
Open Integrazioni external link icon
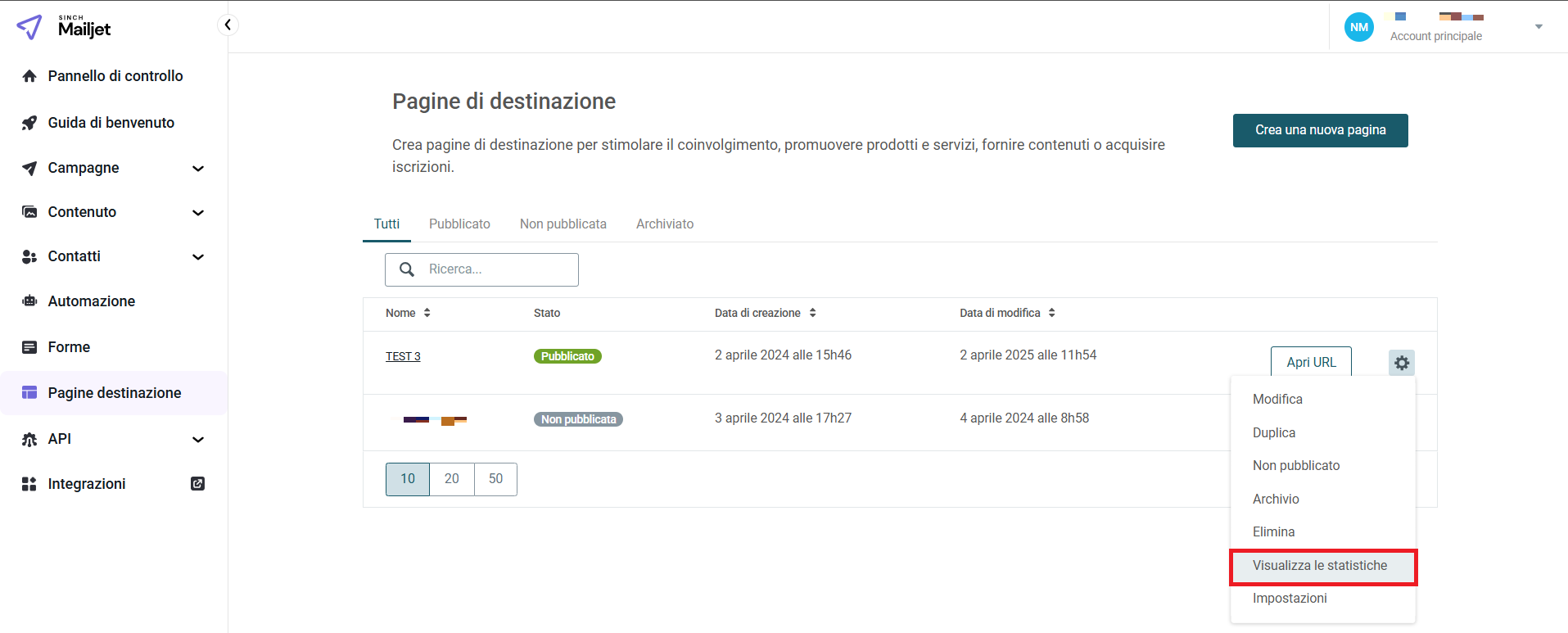(x=197, y=484)
